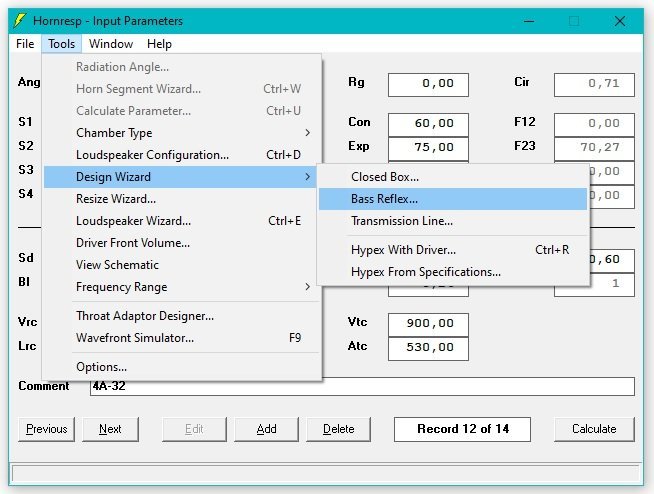Click the F12 value field
This screenshot has height=494, width=654.
coord(594,124)
